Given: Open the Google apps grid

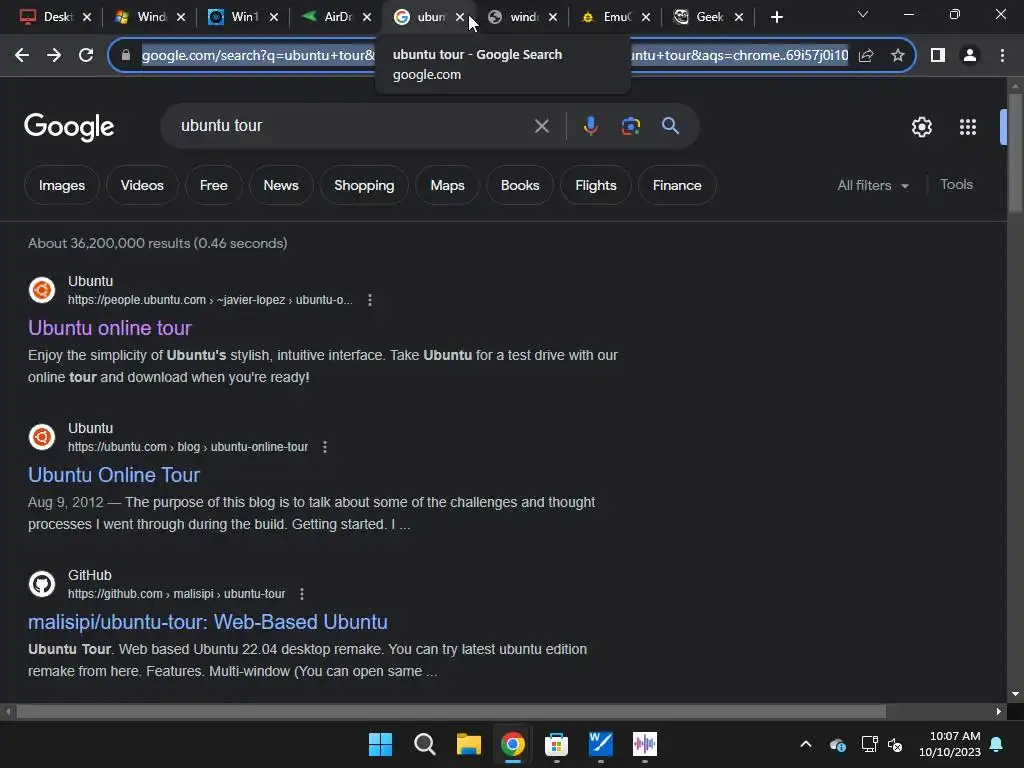Looking at the screenshot, I should tap(968, 127).
